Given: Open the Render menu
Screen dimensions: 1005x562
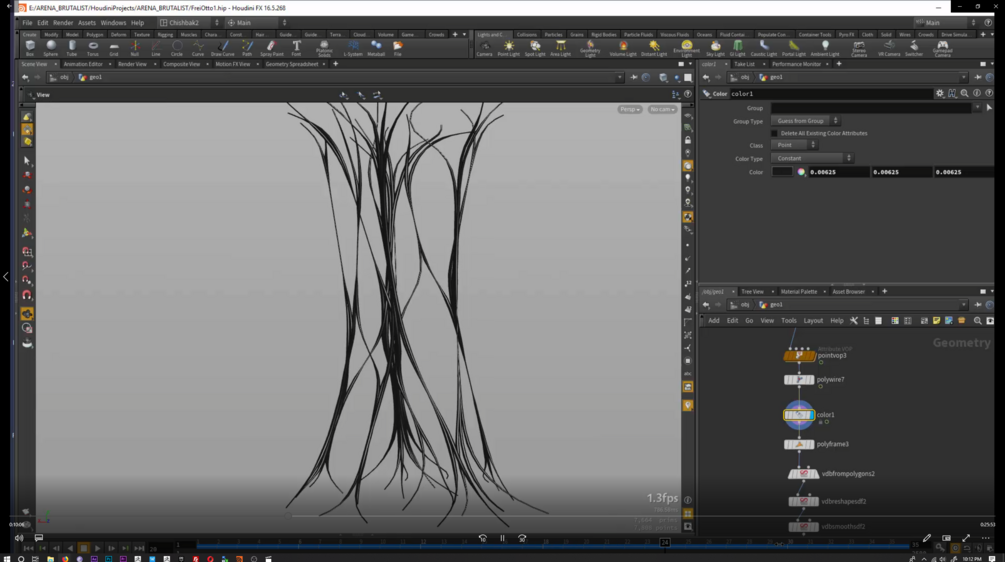Looking at the screenshot, I should tap(63, 22).
